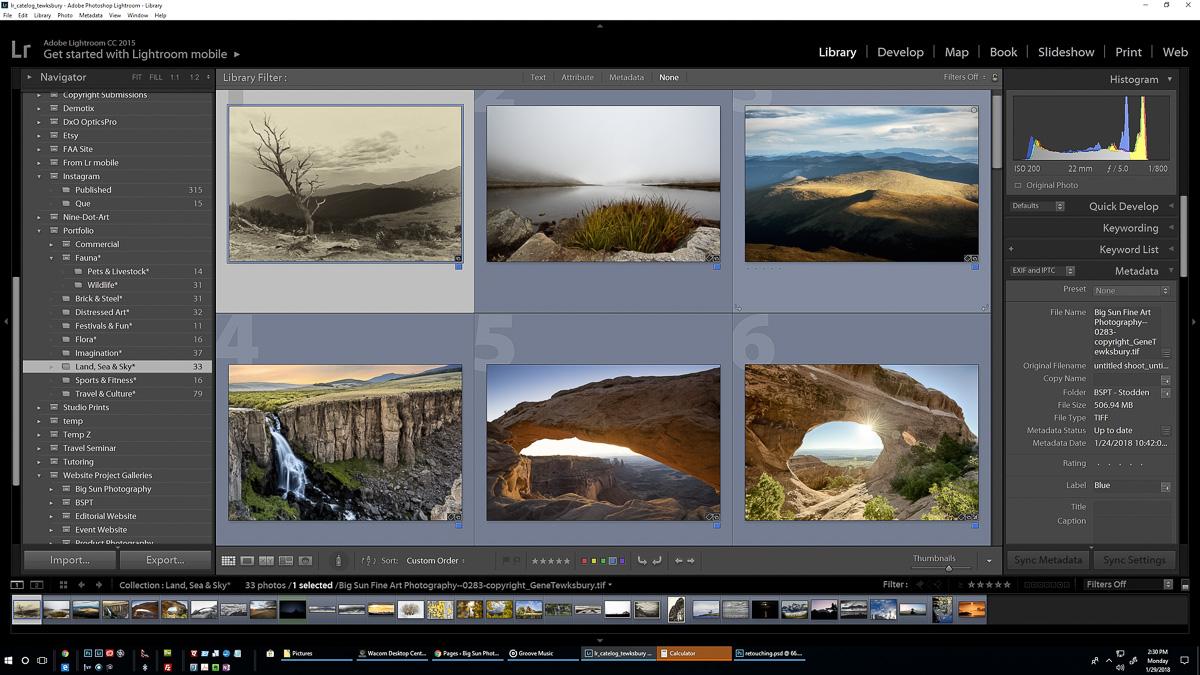The width and height of the screenshot is (1200, 675).
Task: Click the Sync Metadata button
Action: pos(1047,560)
